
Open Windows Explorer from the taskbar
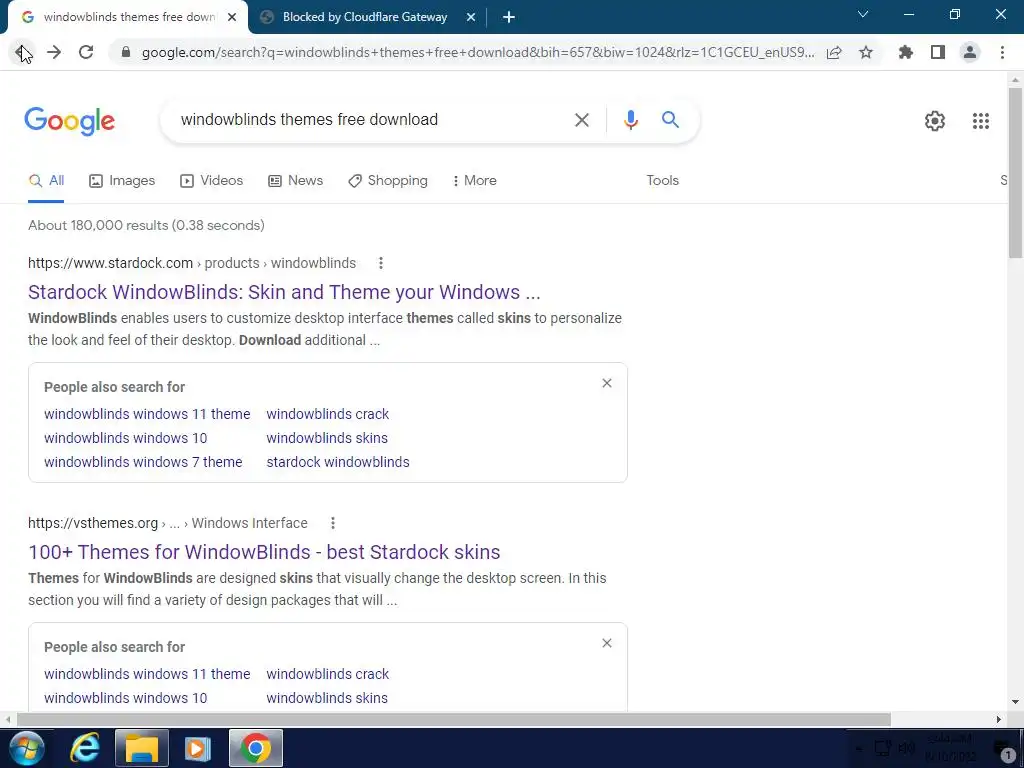142,748
